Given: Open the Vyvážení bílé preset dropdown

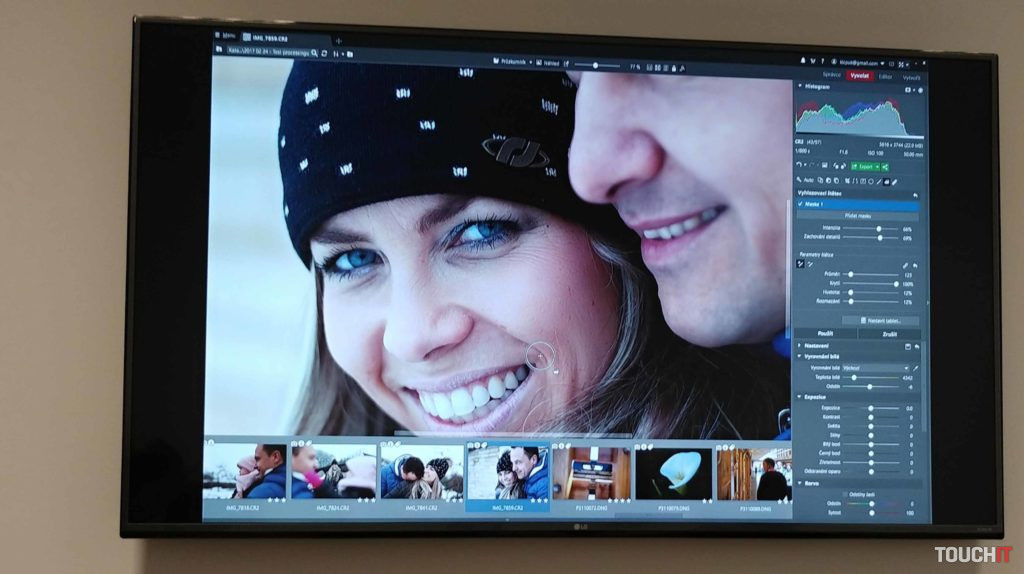Looking at the screenshot, I should click(876, 368).
